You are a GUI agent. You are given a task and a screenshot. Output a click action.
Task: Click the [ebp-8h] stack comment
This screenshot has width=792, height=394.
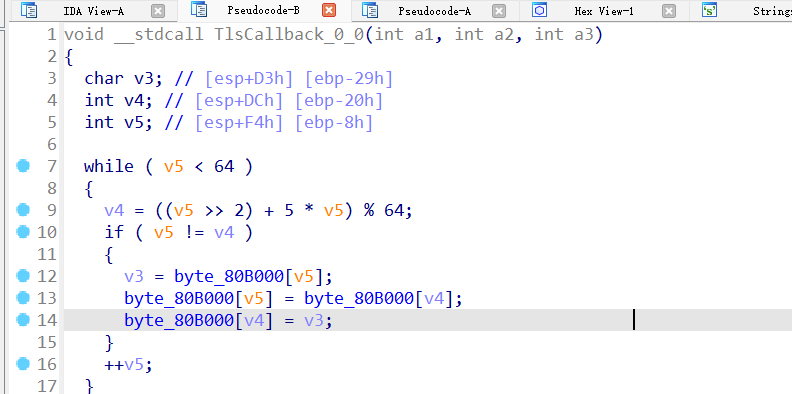point(334,123)
